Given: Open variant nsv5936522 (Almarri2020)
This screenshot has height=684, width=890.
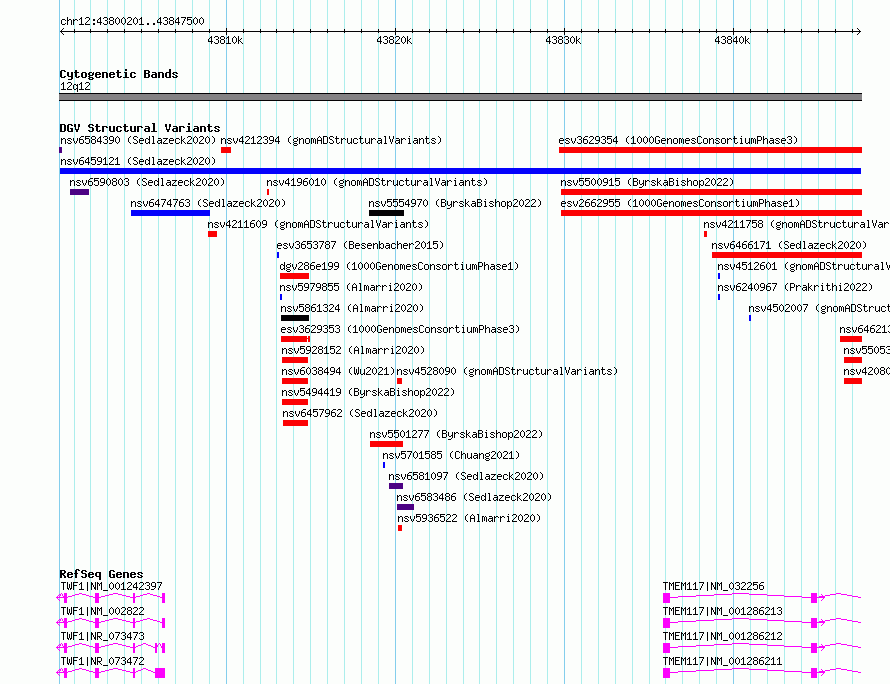Looking at the screenshot, I should tap(469, 518).
